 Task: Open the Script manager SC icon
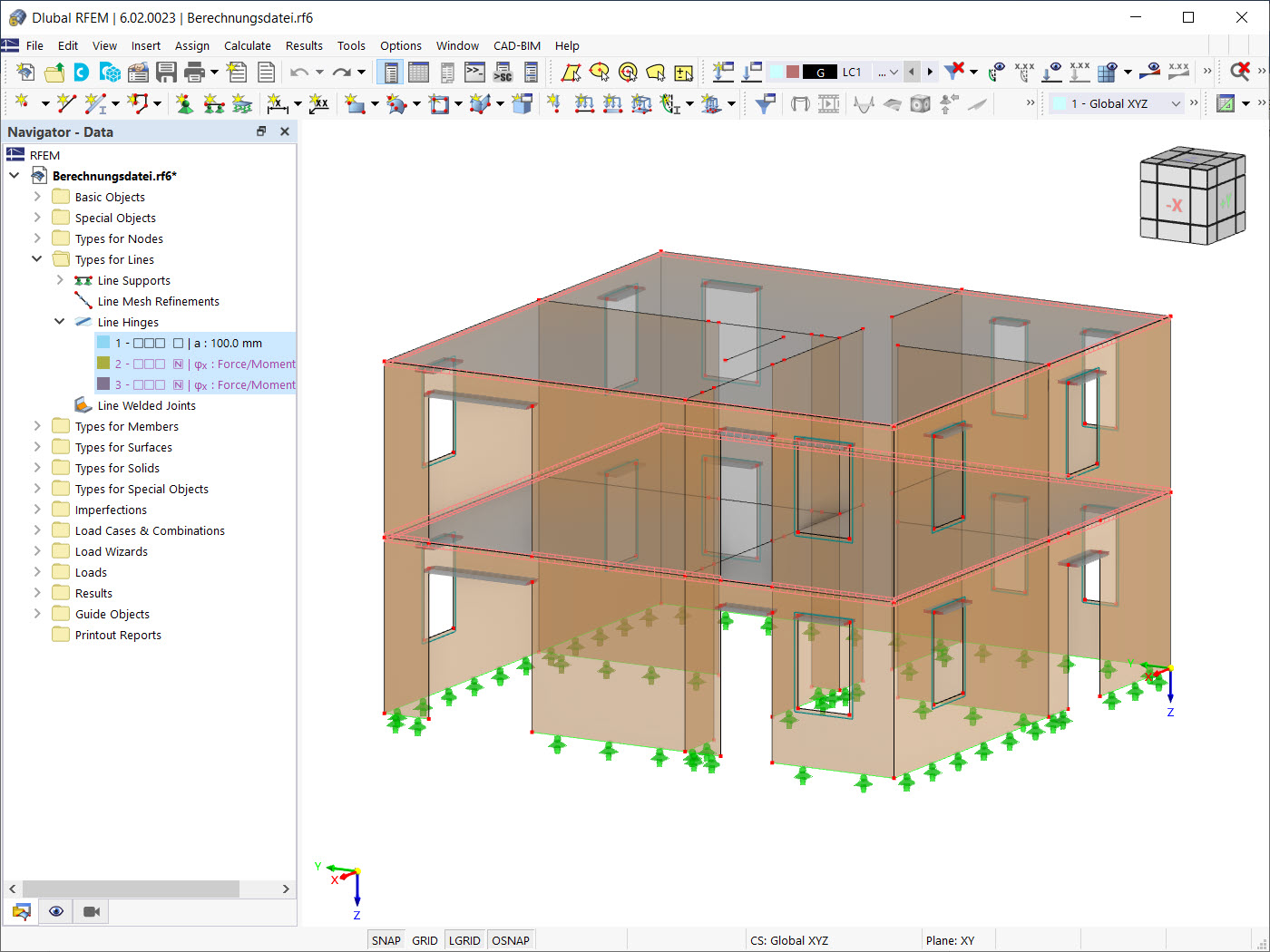(x=503, y=73)
